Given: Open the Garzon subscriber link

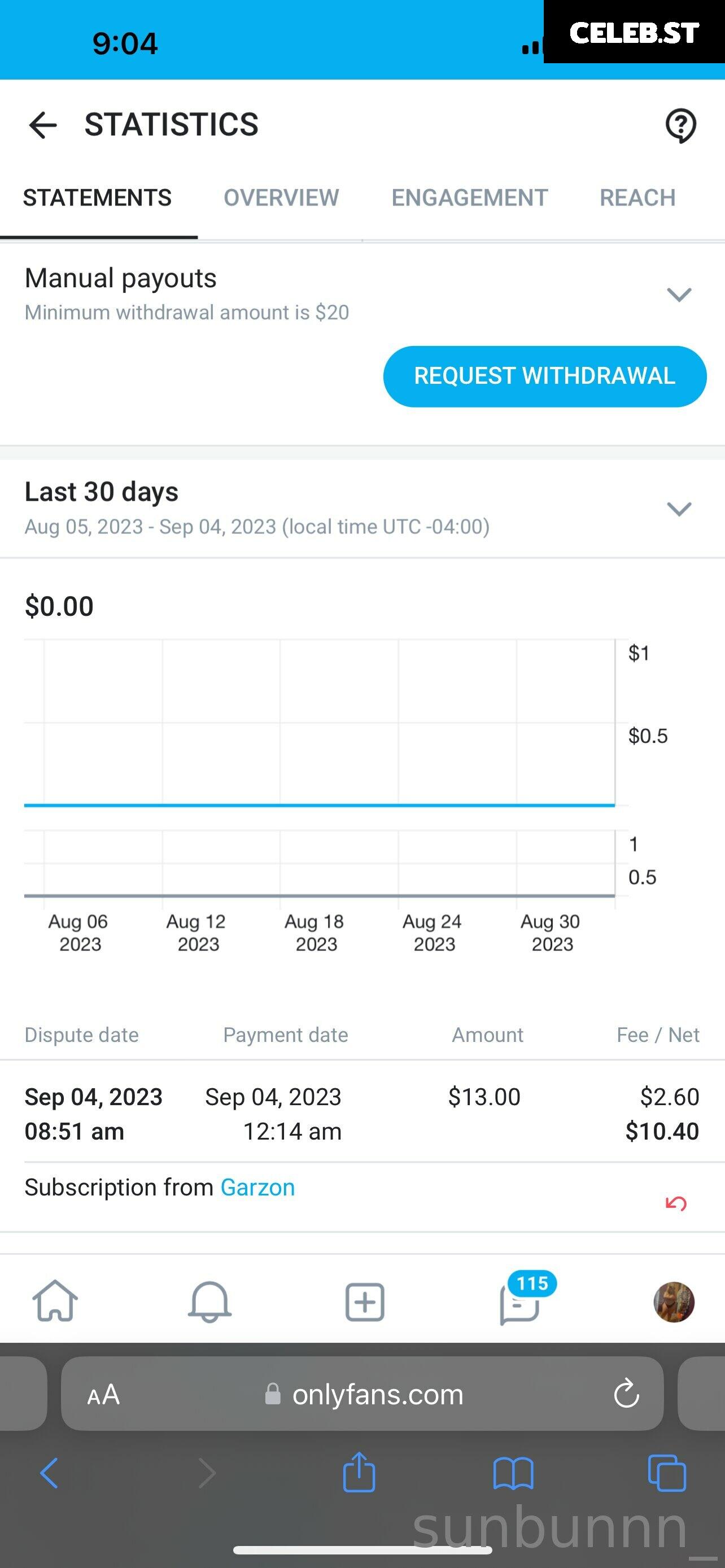Looking at the screenshot, I should [x=257, y=1188].
